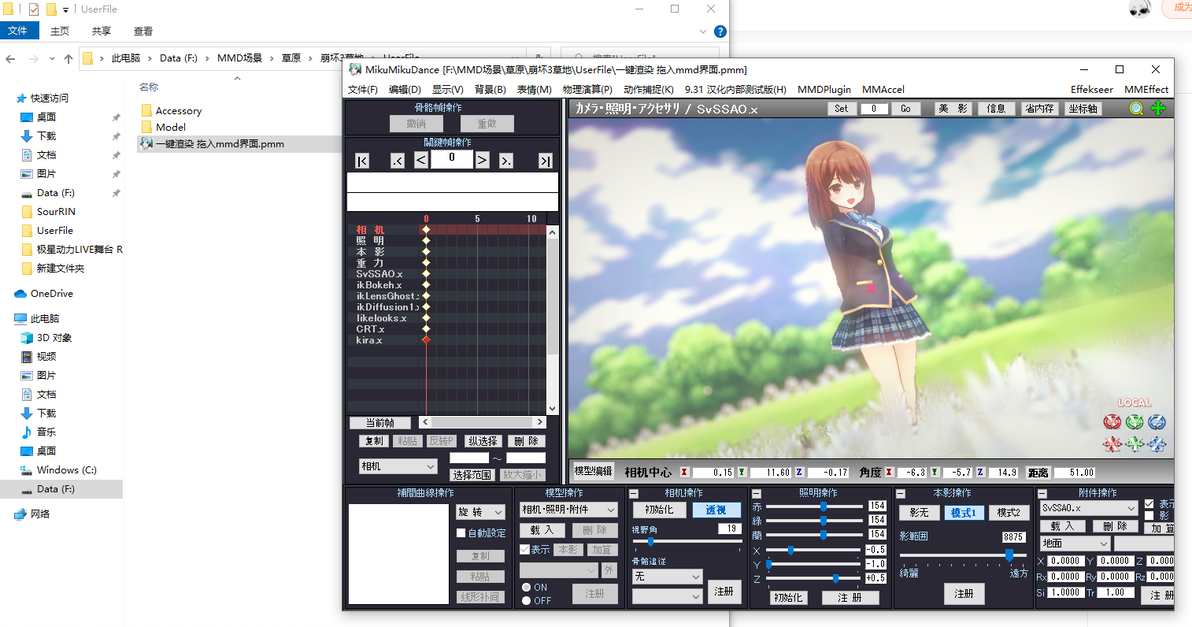1192x627 pixels.
Task: Open the SvSSAO.x accessory dropdown
Action: 1089,508
